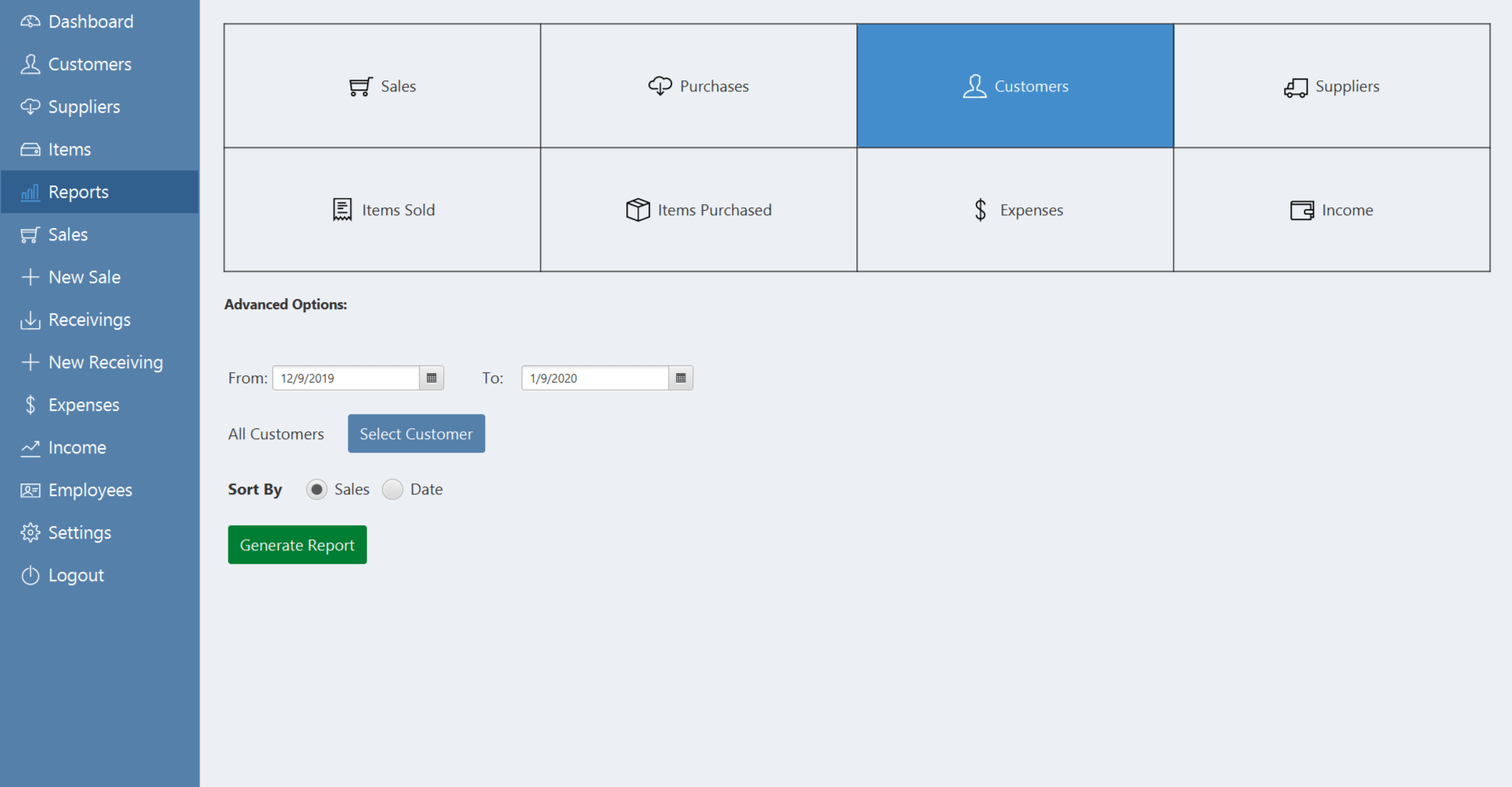Viewport: 1512px width, 787px height.
Task: Open the Expenses report tile
Action: (1014, 210)
